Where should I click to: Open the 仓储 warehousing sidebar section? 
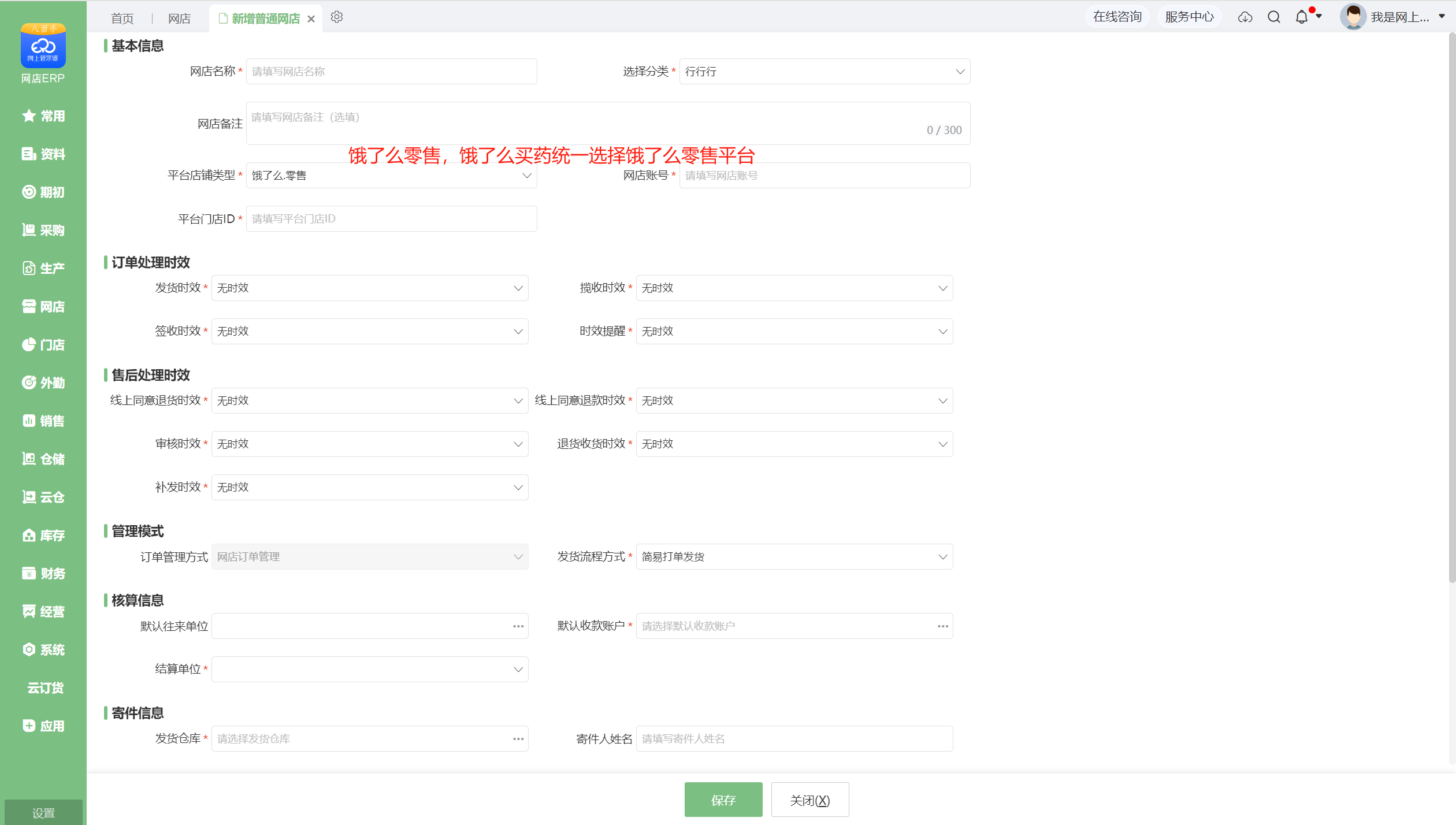click(x=43, y=459)
